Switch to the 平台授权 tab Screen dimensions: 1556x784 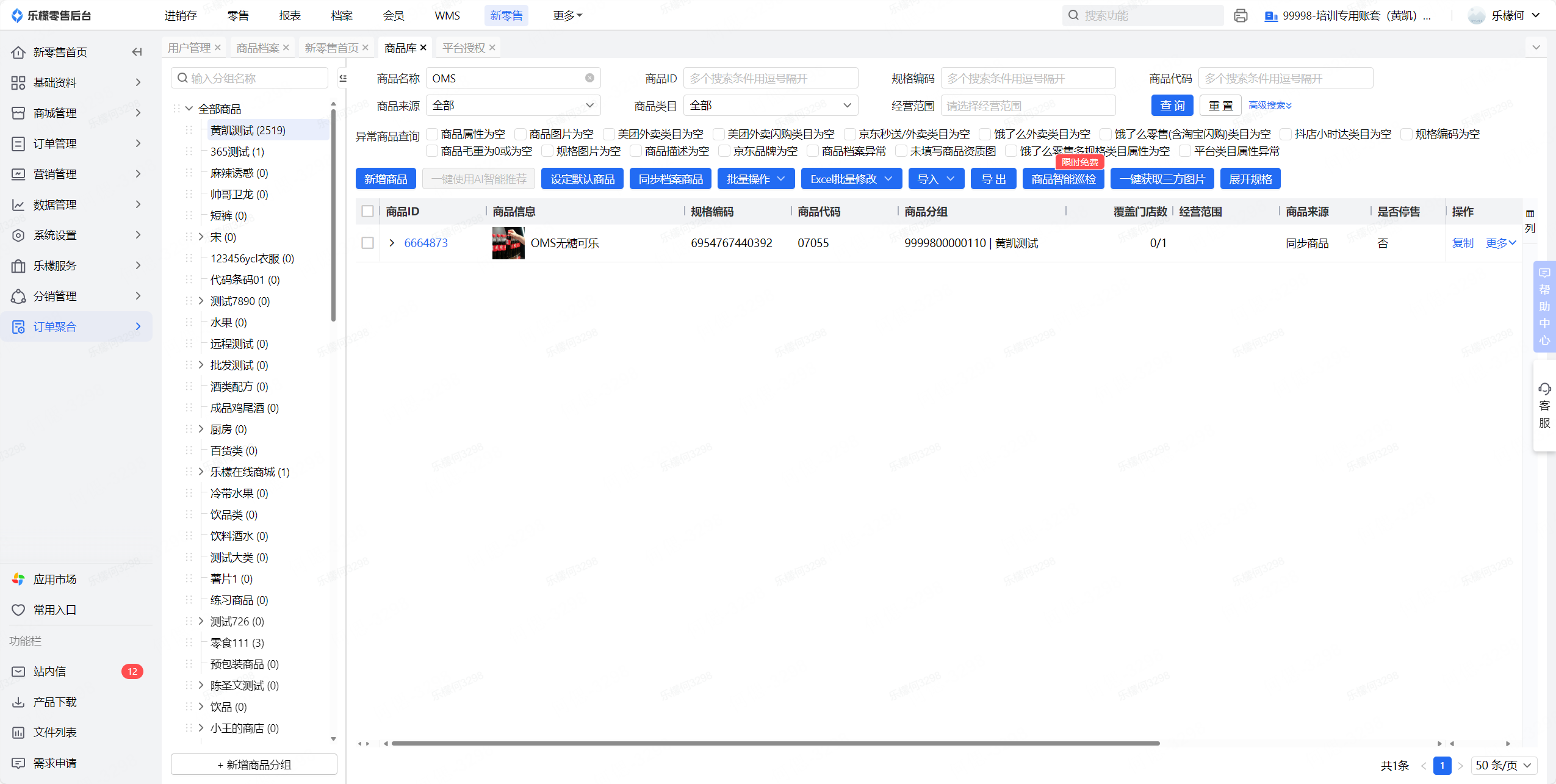463,48
